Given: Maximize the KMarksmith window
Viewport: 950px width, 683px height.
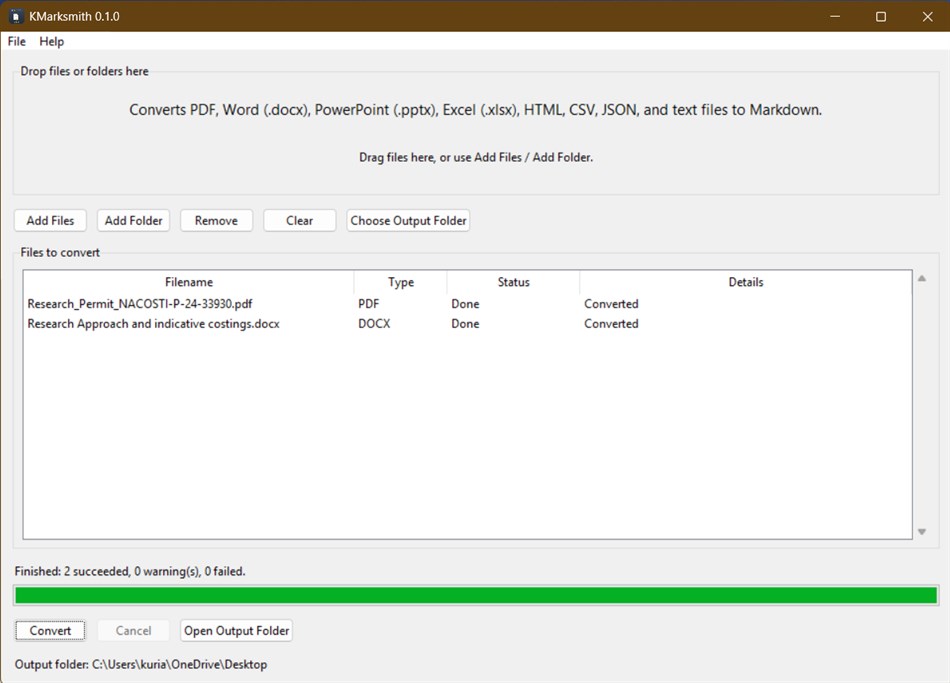Looking at the screenshot, I should coord(881,16).
